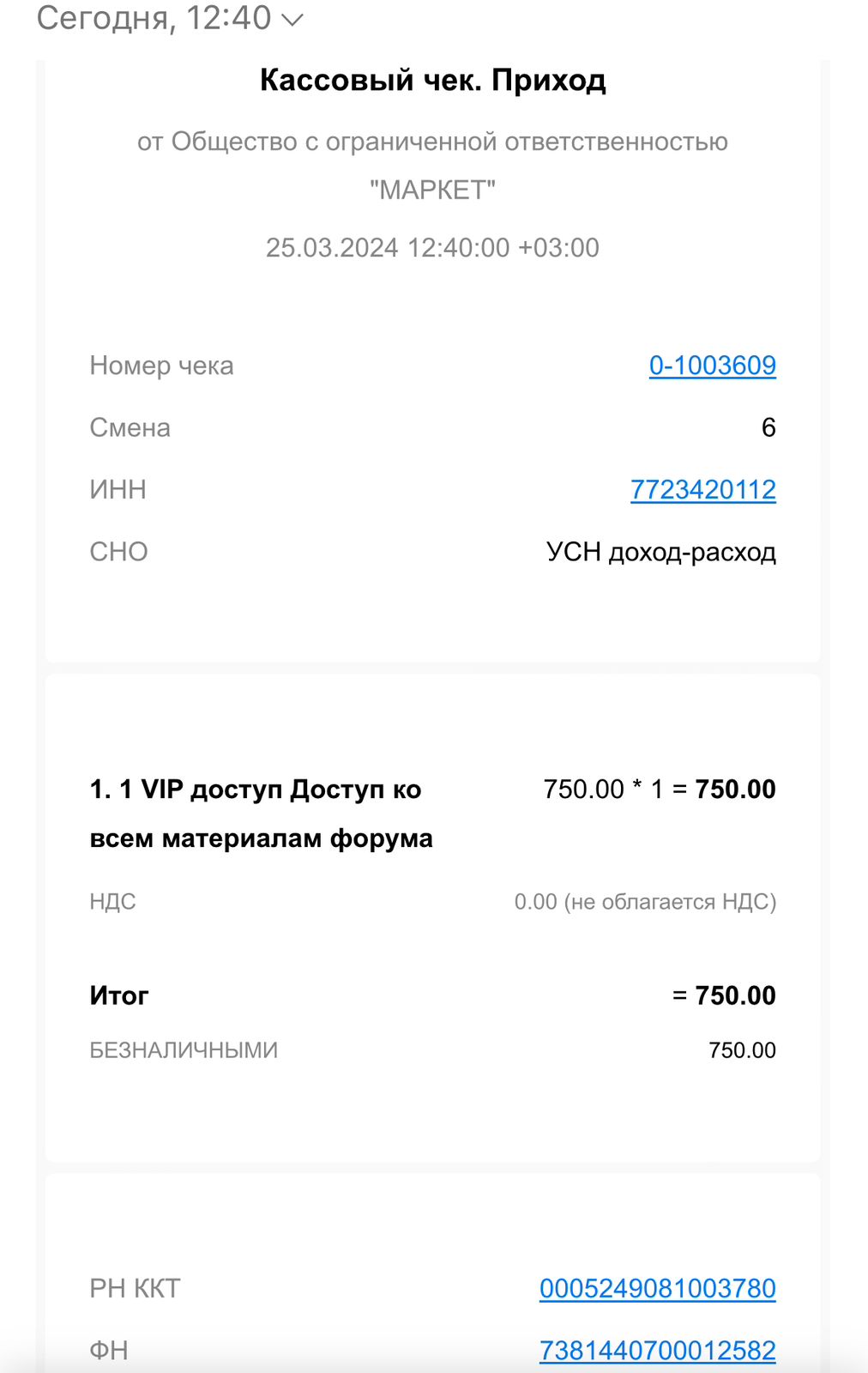
Task: Select the Кассовый чек. Приход title
Action: 433,80
